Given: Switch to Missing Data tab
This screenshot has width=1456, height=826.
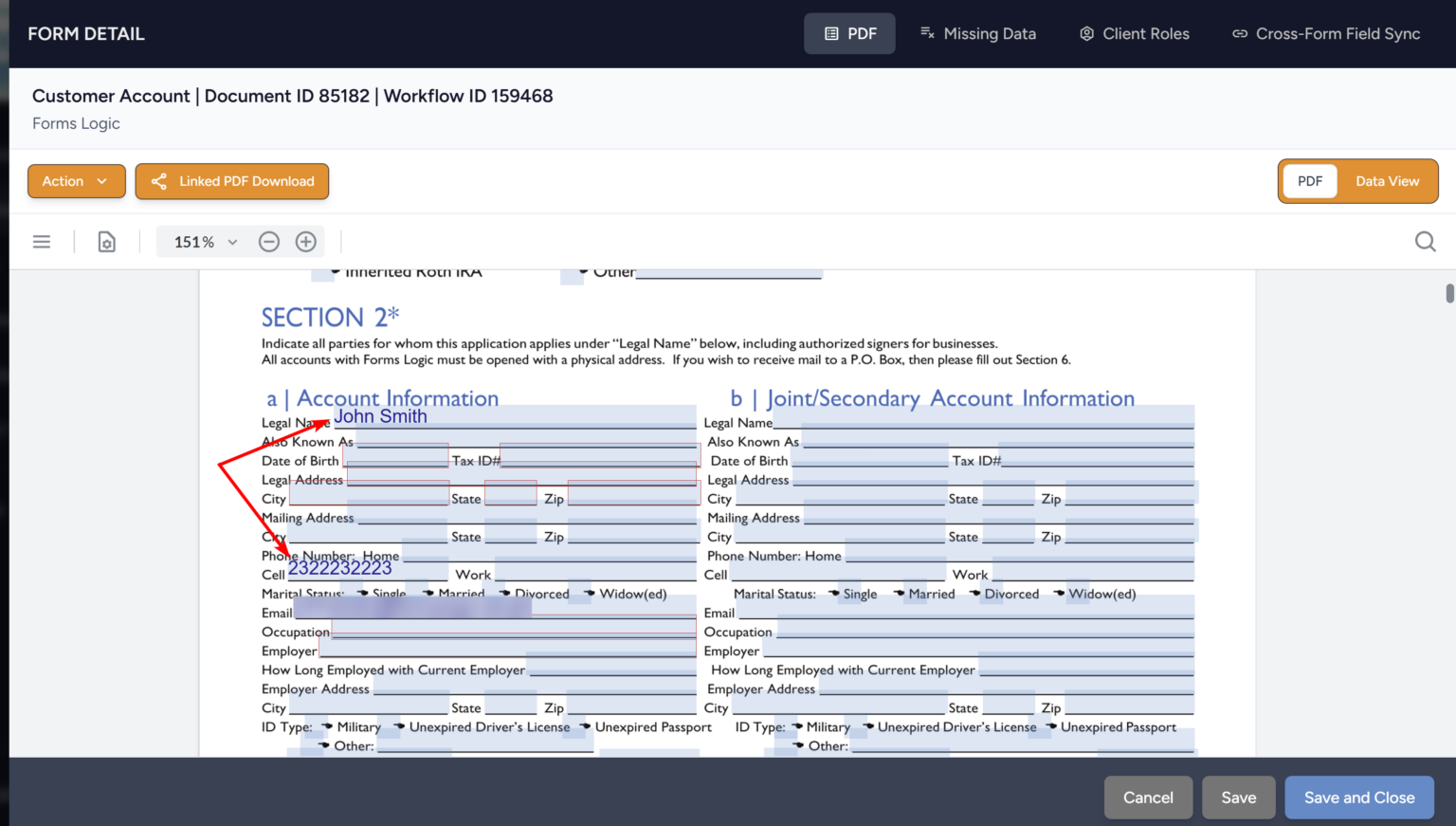Looking at the screenshot, I should [977, 34].
